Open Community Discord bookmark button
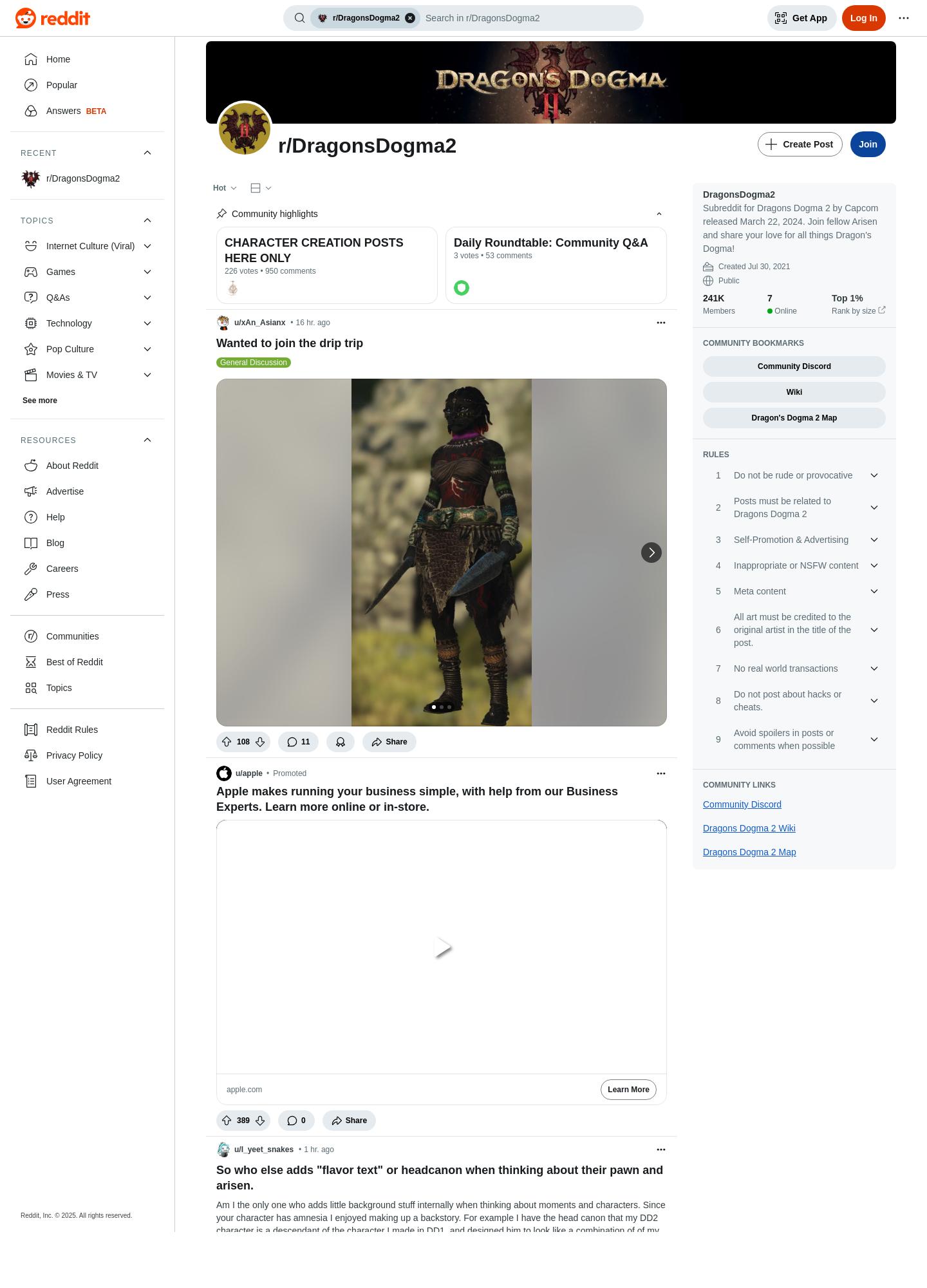Screen dimensions: 927x1288 (x=794, y=366)
